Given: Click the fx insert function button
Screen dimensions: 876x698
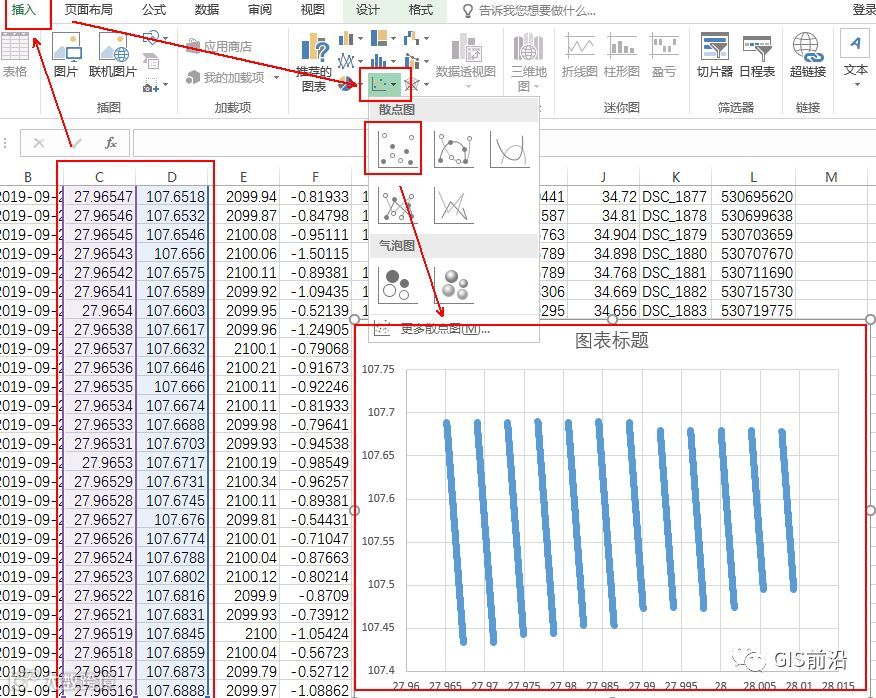Looking at the screenshot, I should pos(111,143).
